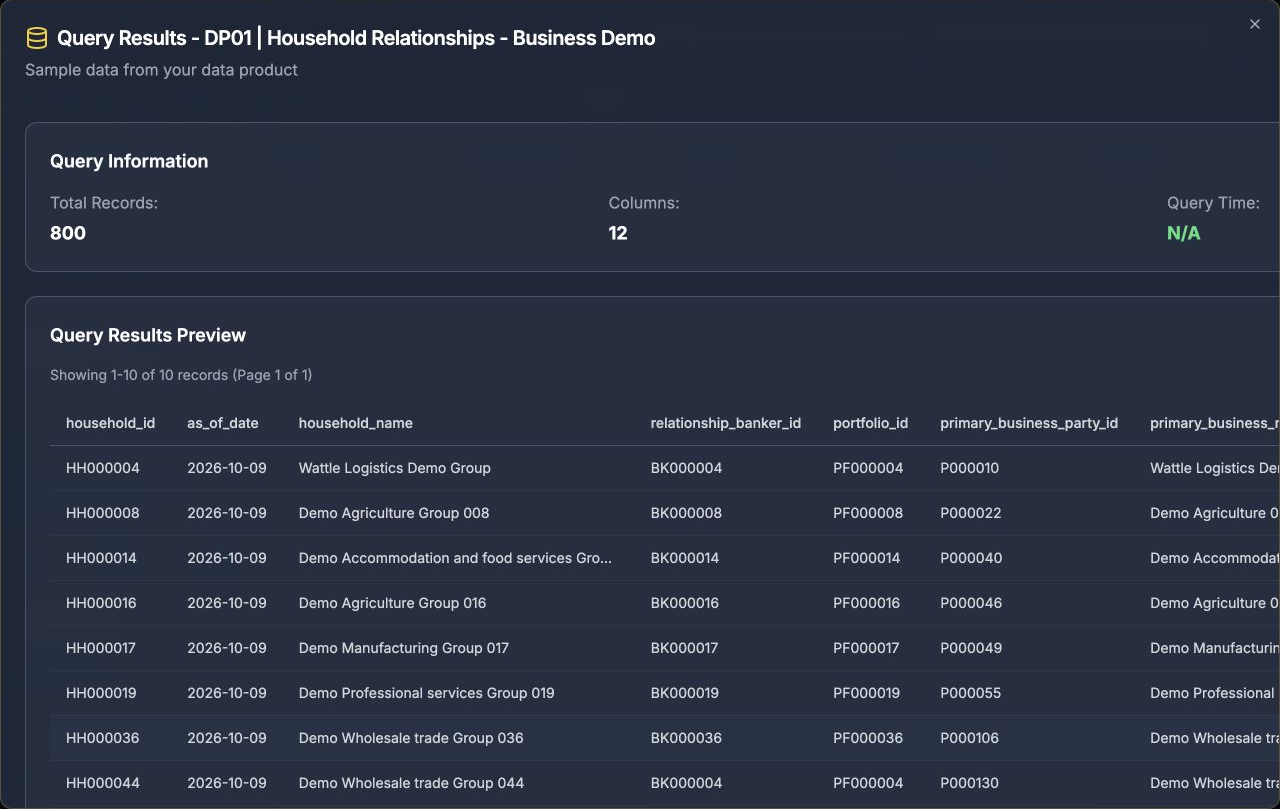Click party ID P000040 cell

(971, 558)
